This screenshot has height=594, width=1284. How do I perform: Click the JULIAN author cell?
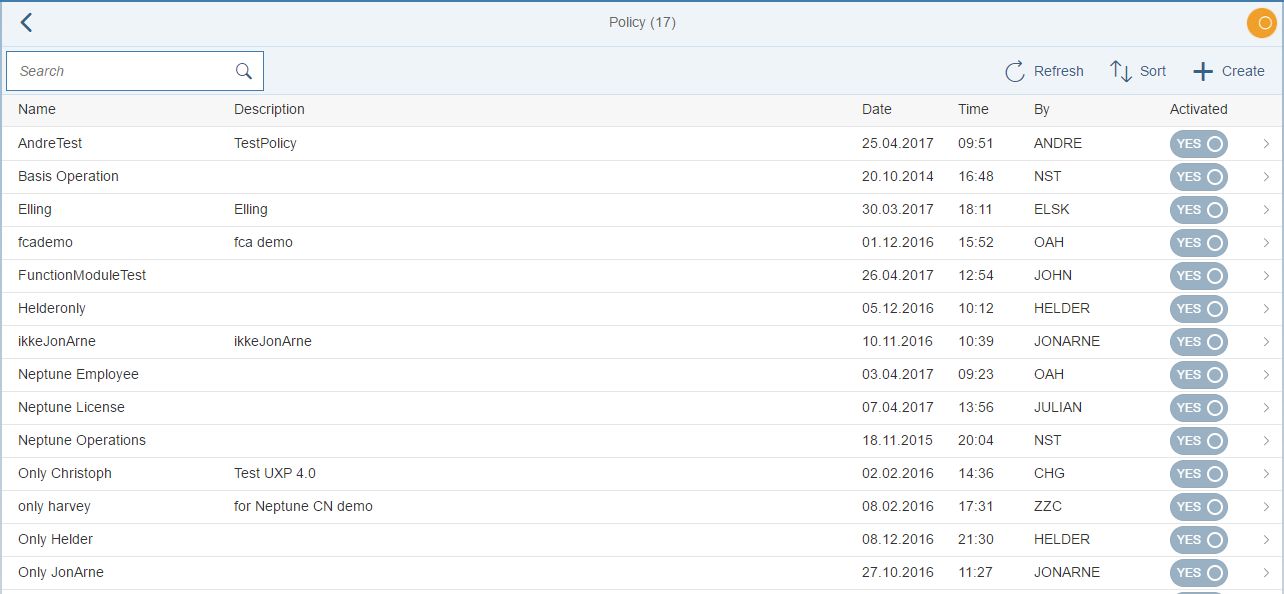coord(1058,407)
